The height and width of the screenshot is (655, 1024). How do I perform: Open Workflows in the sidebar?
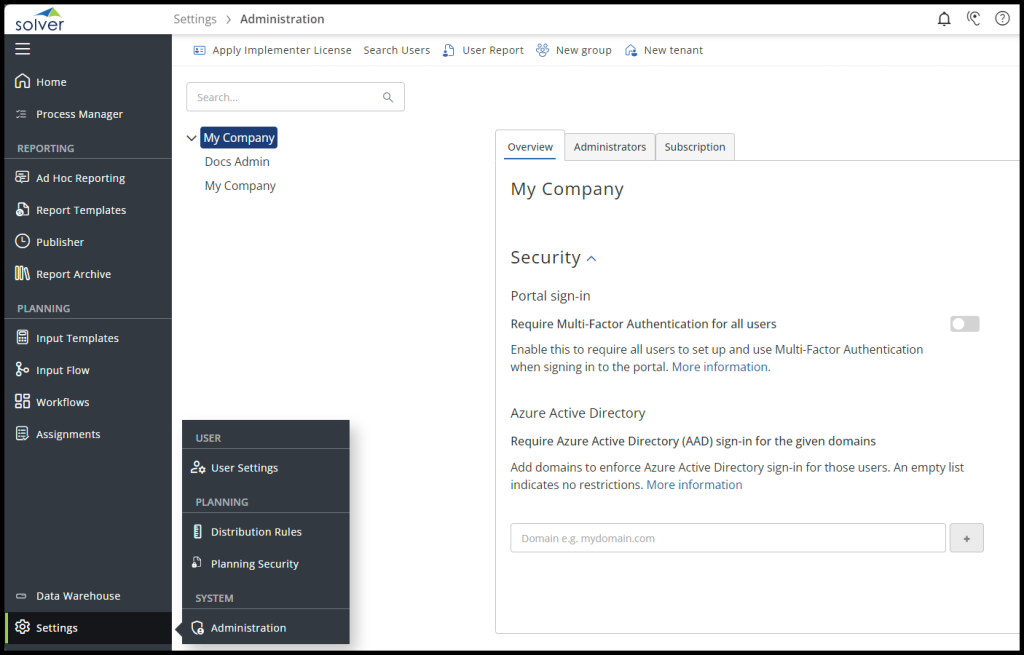(62, 402)
